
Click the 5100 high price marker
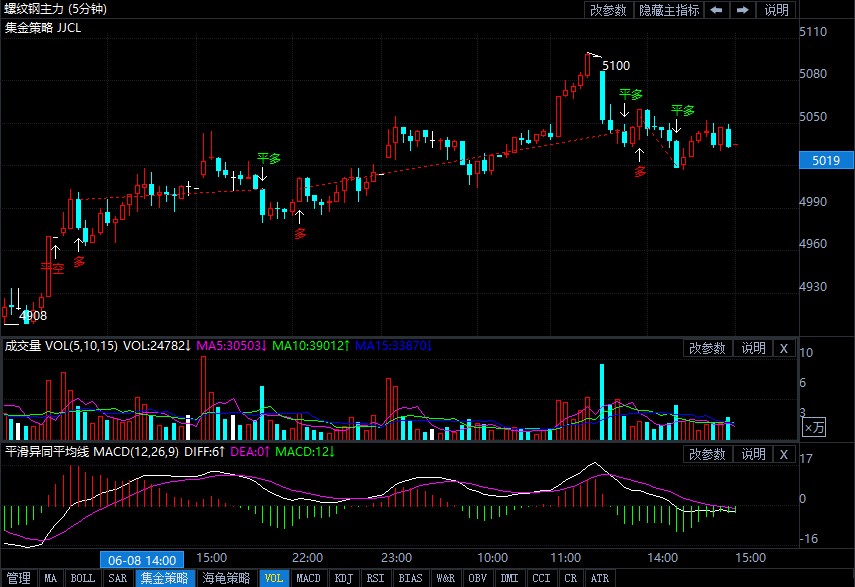[616, 65]
